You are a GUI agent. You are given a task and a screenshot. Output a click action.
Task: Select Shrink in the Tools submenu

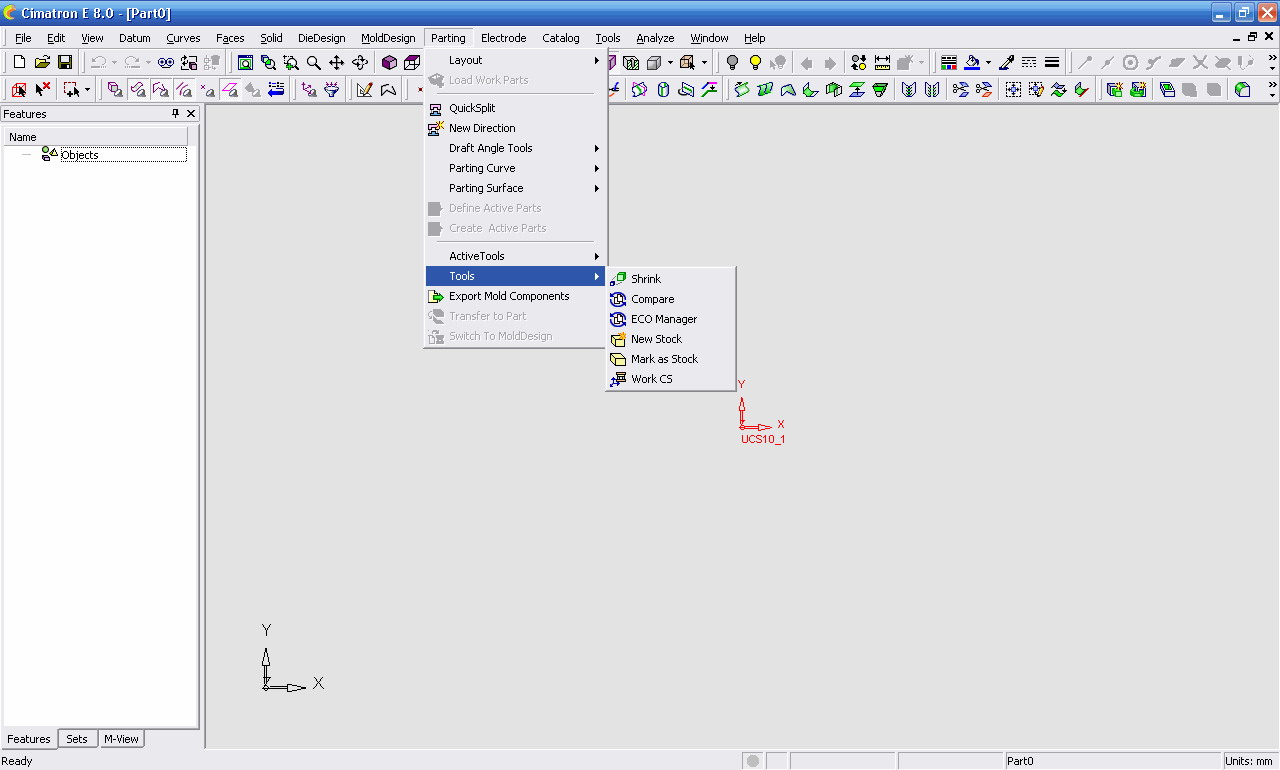coord(671,279)
